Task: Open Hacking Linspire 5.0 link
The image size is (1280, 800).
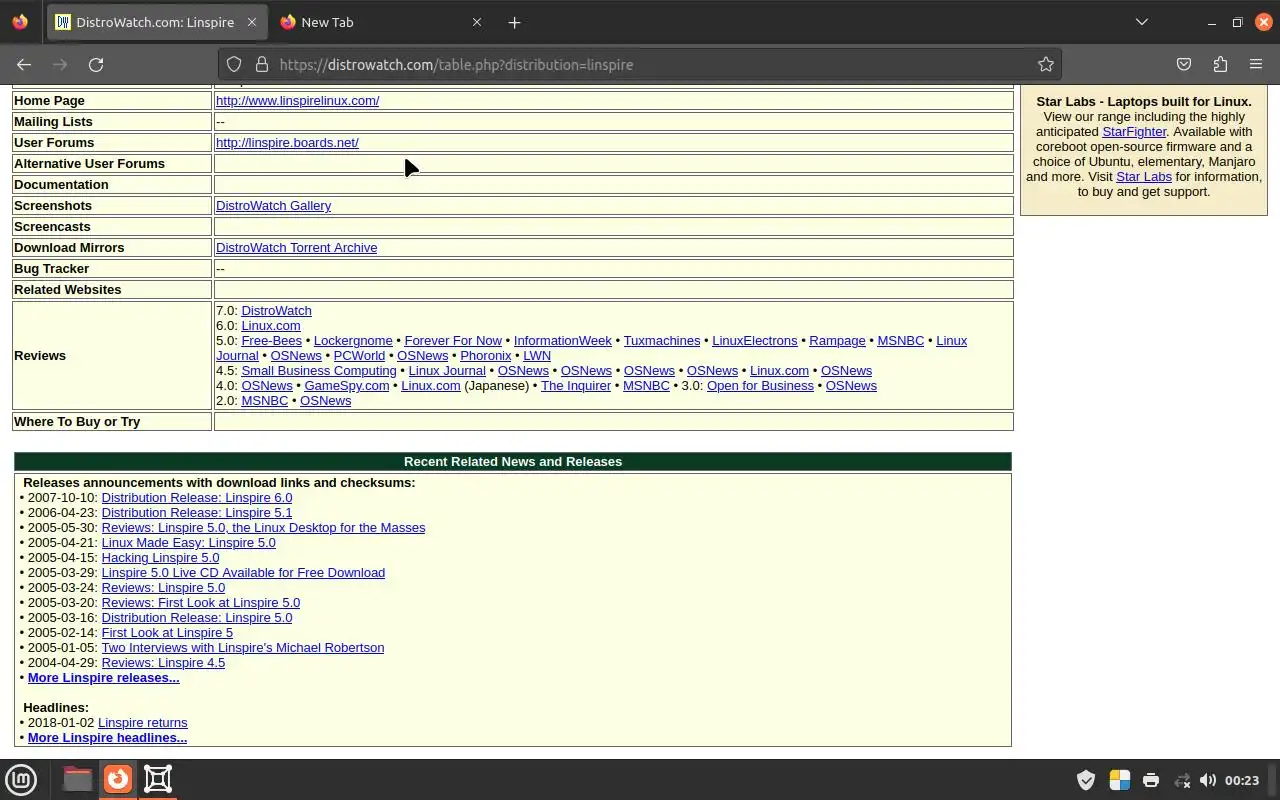Action: tap(160, 558)
